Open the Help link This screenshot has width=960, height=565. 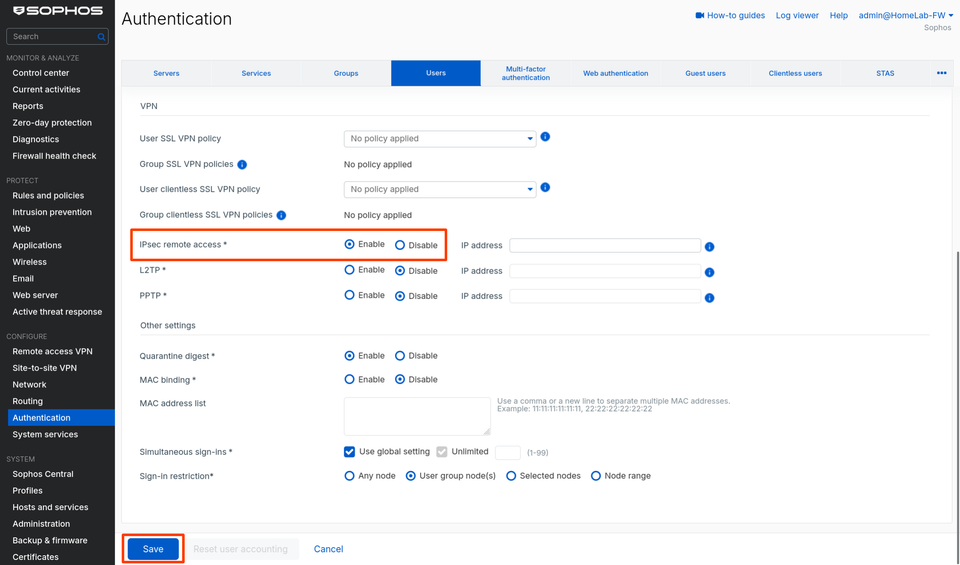839,15
